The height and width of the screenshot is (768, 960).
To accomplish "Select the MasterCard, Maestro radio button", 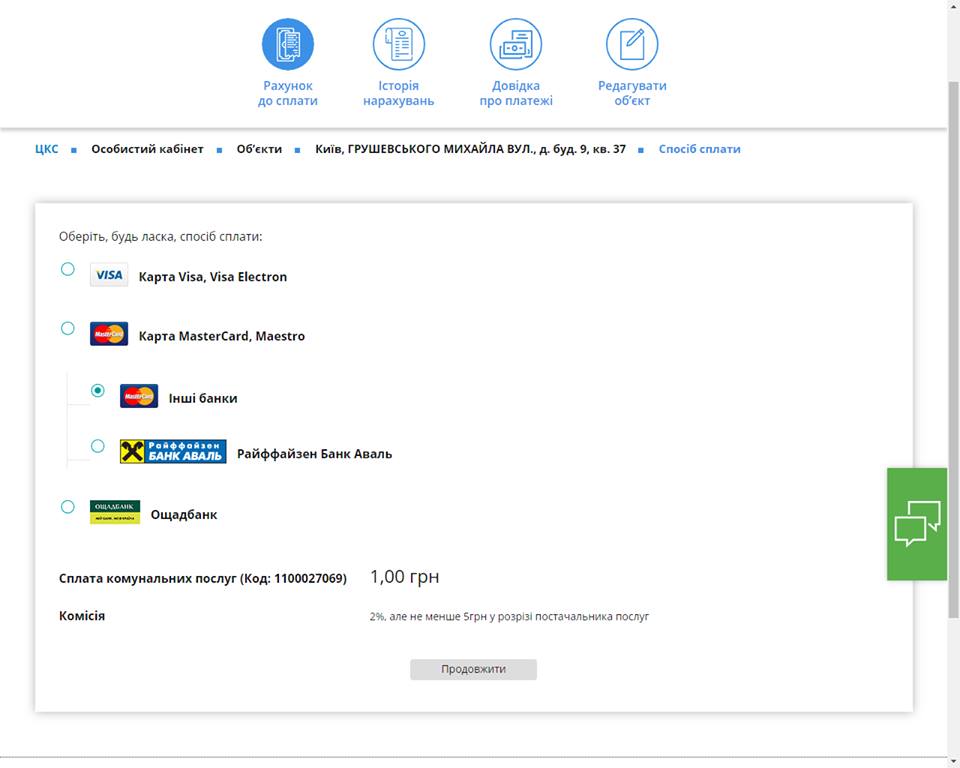I will 68,328.
